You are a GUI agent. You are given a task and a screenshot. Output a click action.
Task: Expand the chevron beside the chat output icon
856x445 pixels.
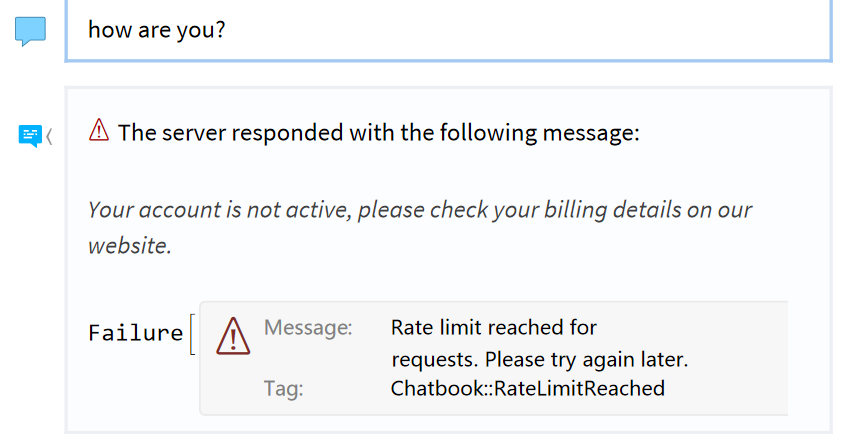(x=49, y=136)
